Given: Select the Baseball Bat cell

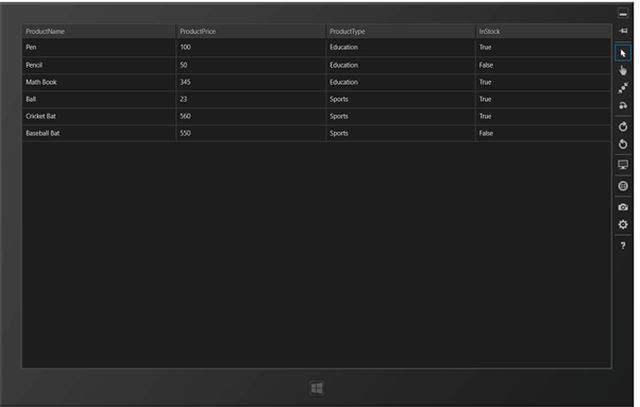Looking at the screenshot, I should point(99,133).
